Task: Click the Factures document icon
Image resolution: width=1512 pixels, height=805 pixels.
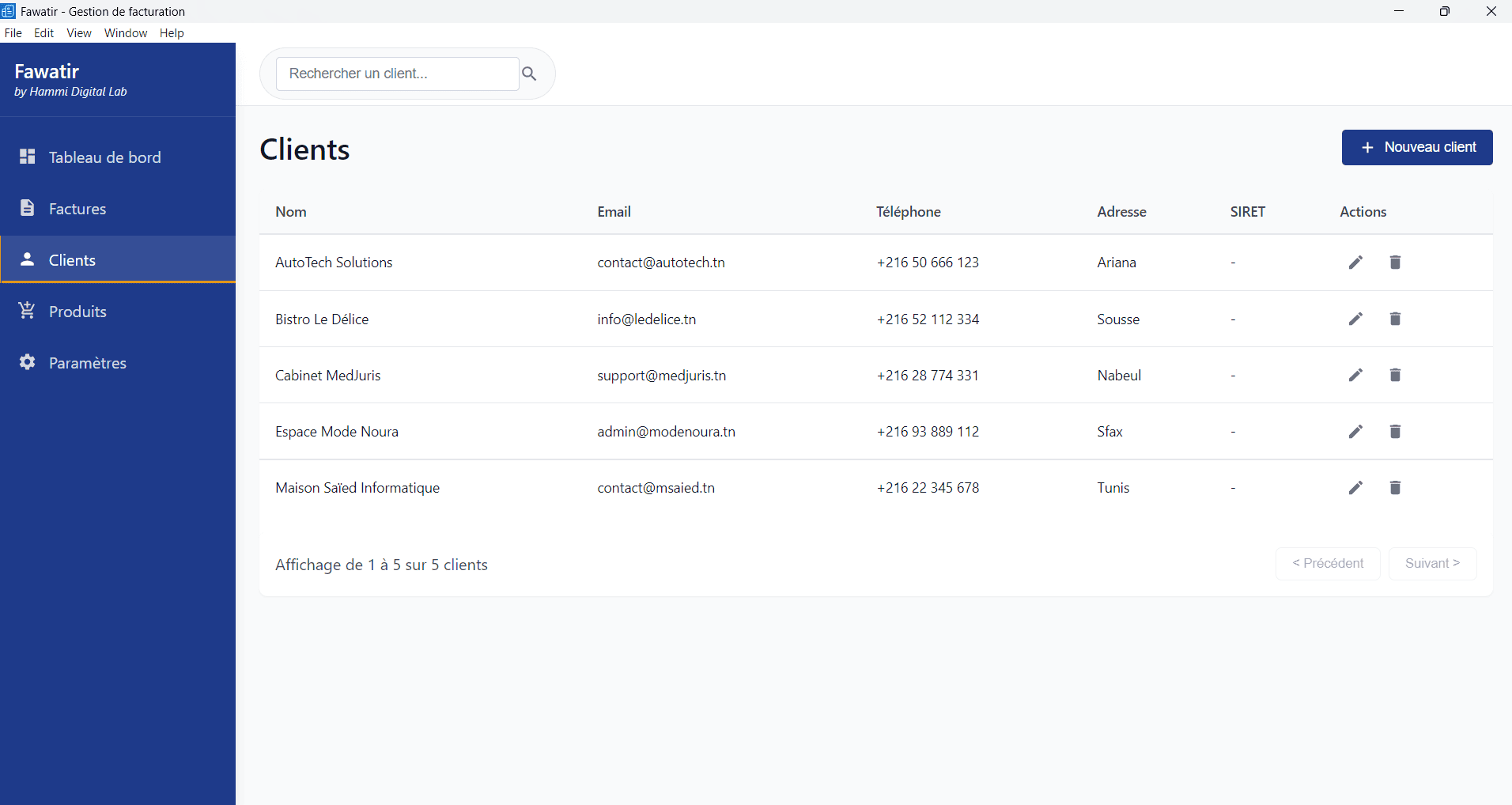Action: click(x=28, y=208)
